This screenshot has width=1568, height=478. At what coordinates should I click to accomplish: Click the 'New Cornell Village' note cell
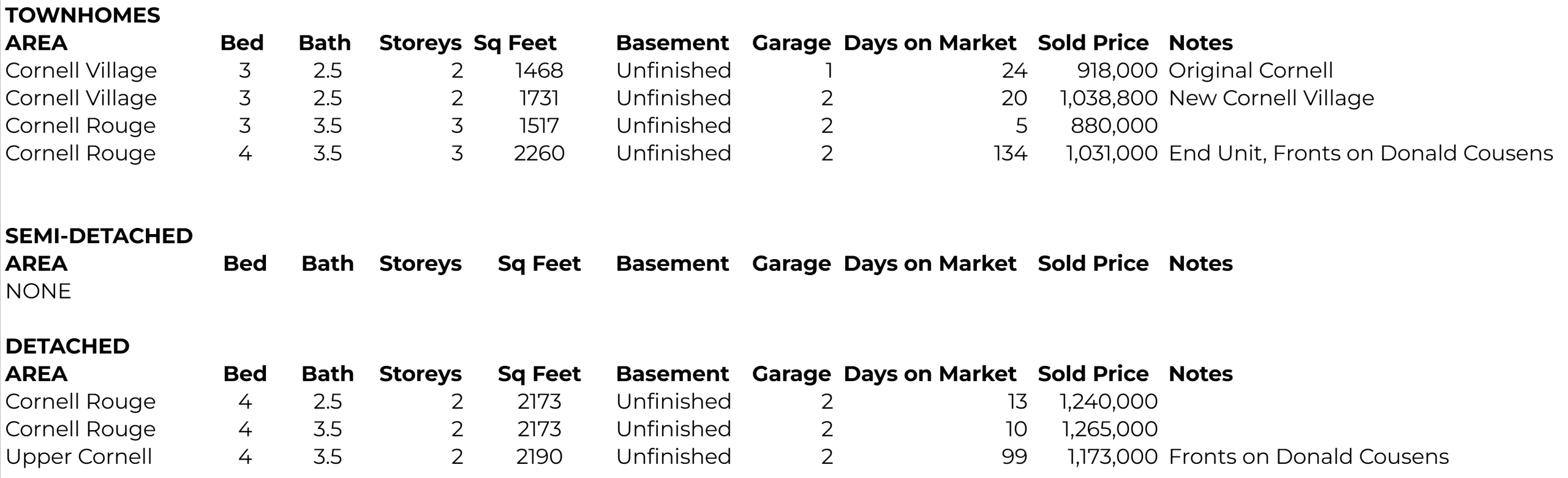click(1271, 98)
